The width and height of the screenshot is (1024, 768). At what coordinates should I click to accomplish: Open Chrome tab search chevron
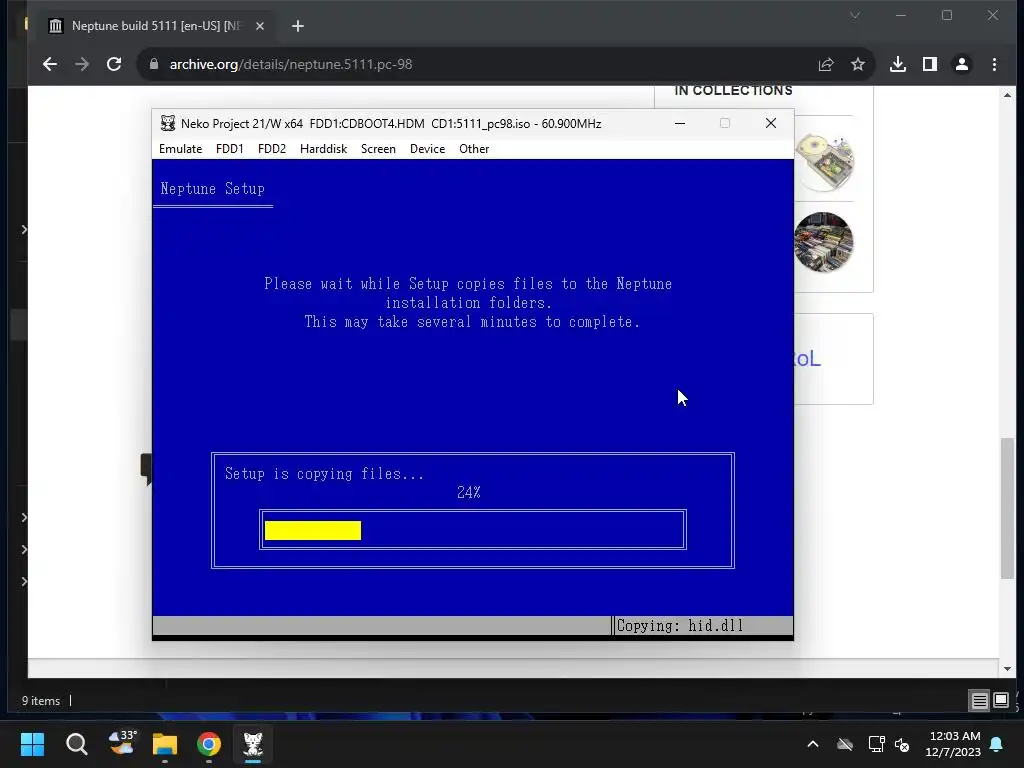[855, 15]
